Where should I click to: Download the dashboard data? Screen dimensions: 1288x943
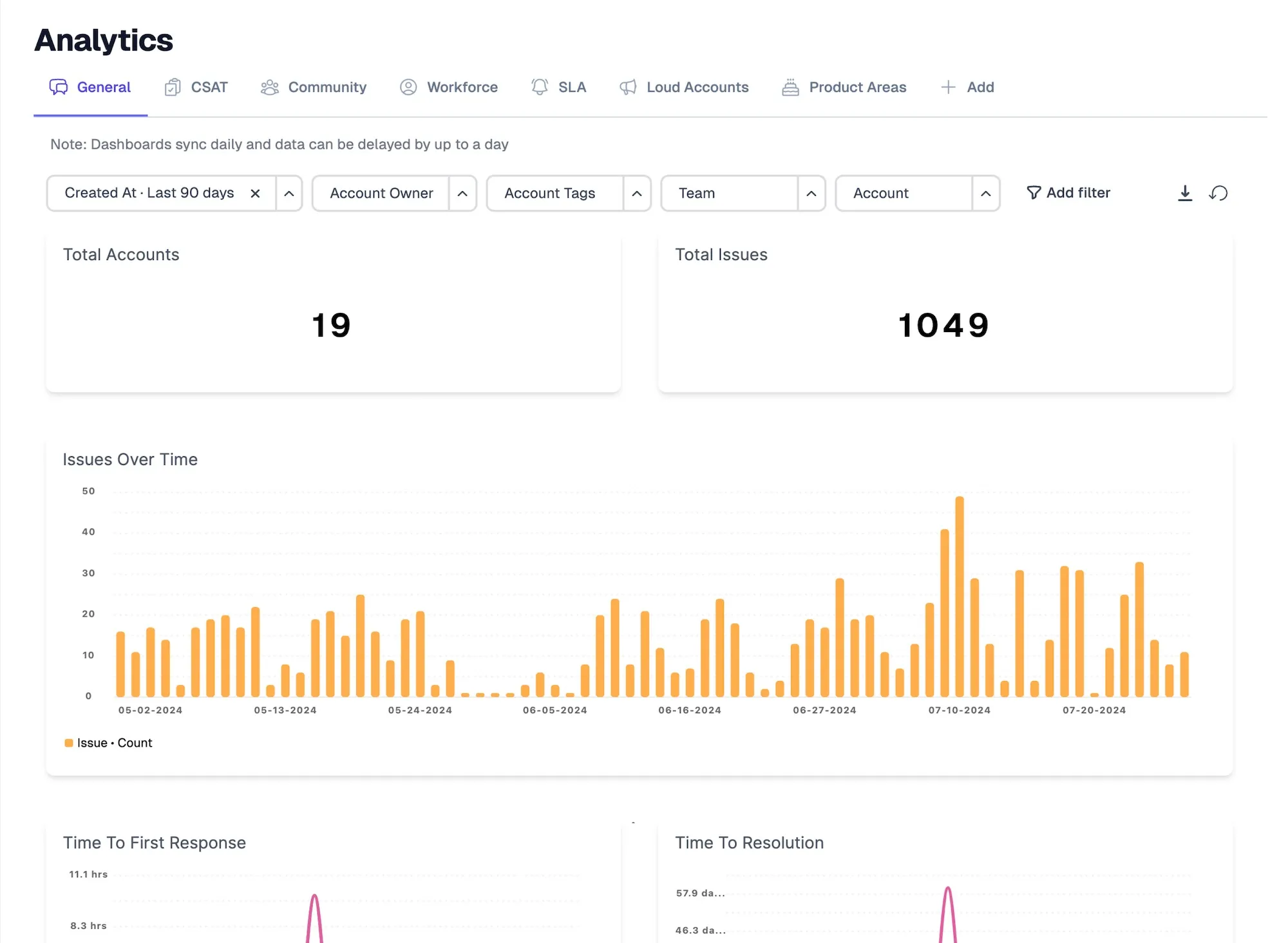(x=1185, y=193)
